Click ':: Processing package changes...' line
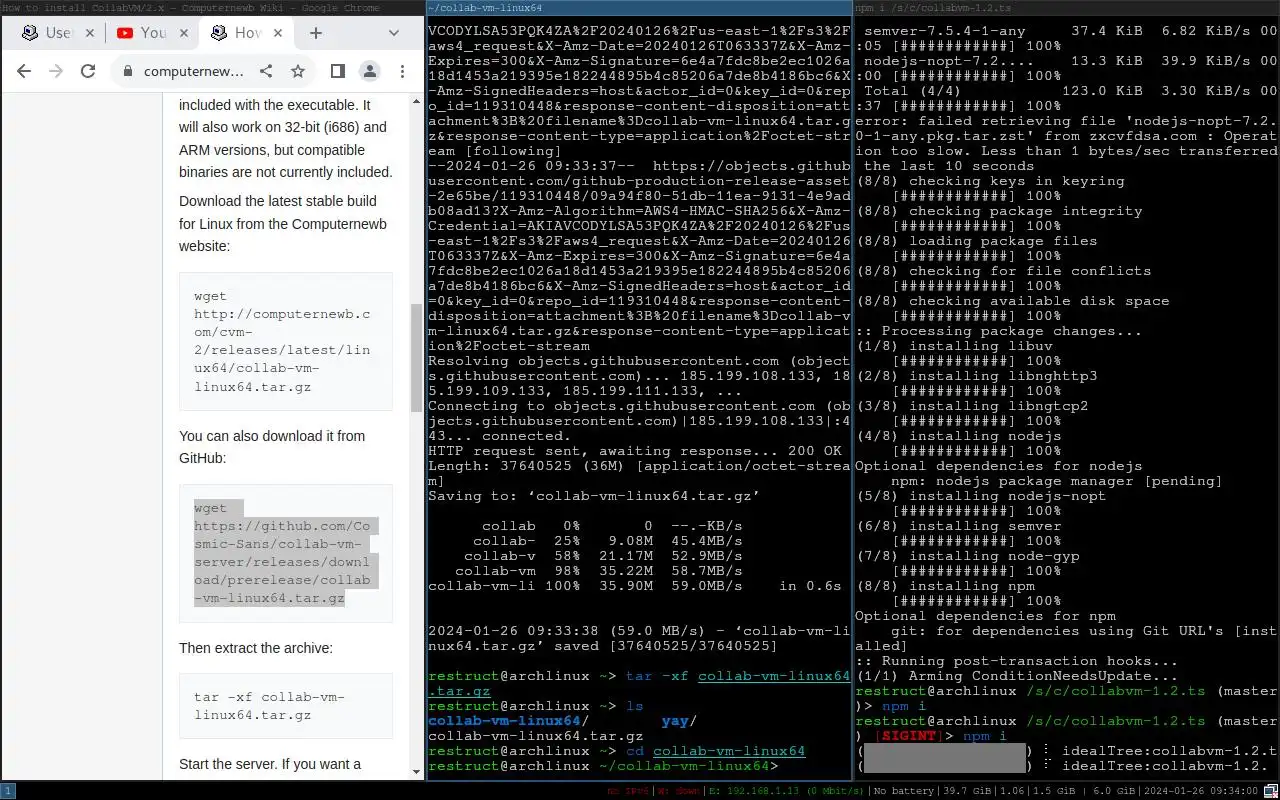 point(999,331)
